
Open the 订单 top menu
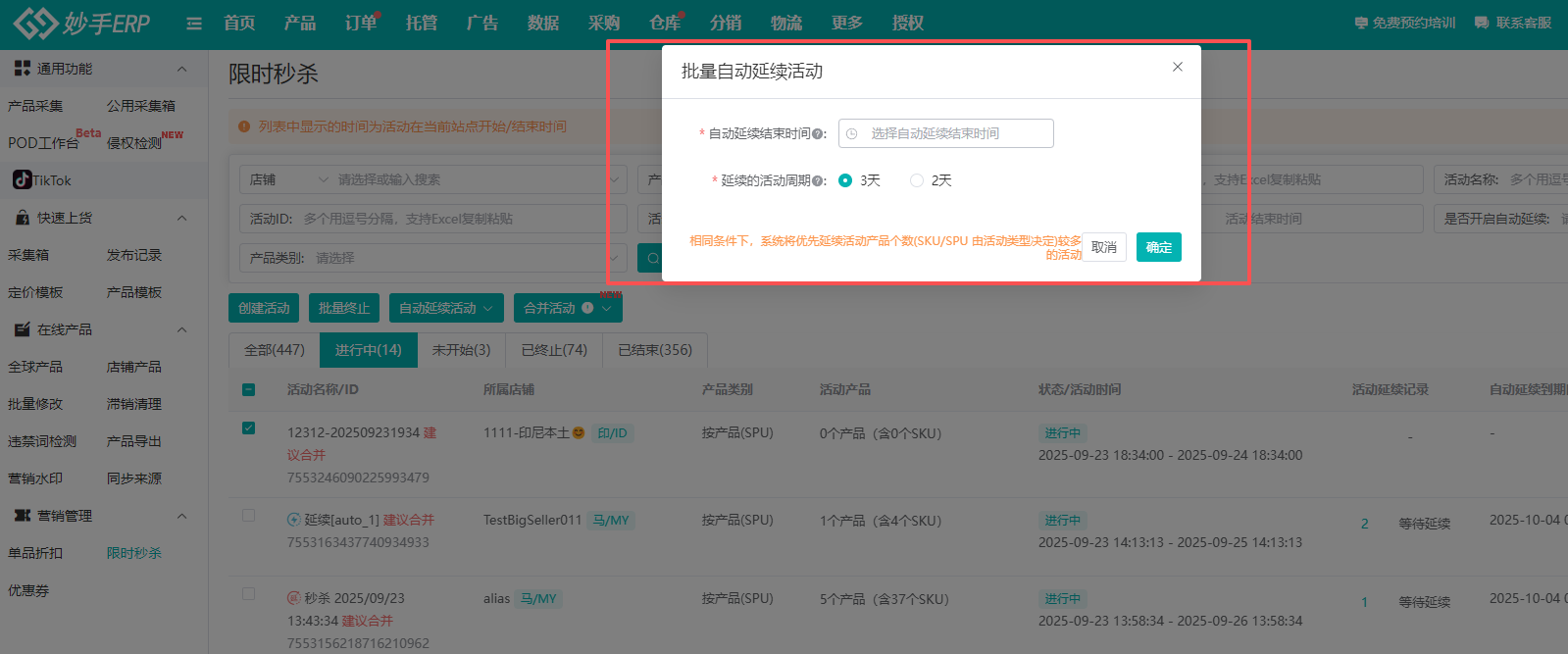pos(361,23)
